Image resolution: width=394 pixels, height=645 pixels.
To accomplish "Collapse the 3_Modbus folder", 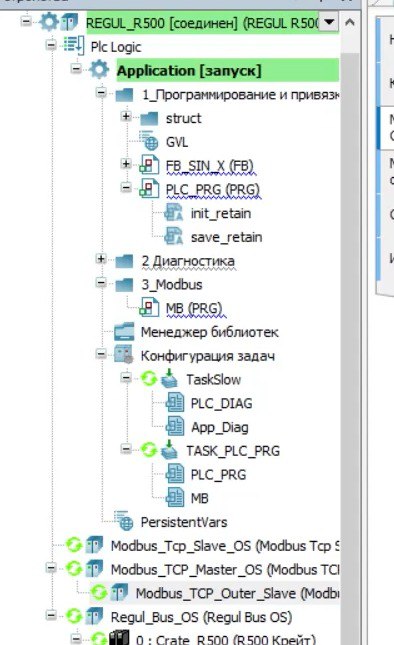I will tap(101, 283).
